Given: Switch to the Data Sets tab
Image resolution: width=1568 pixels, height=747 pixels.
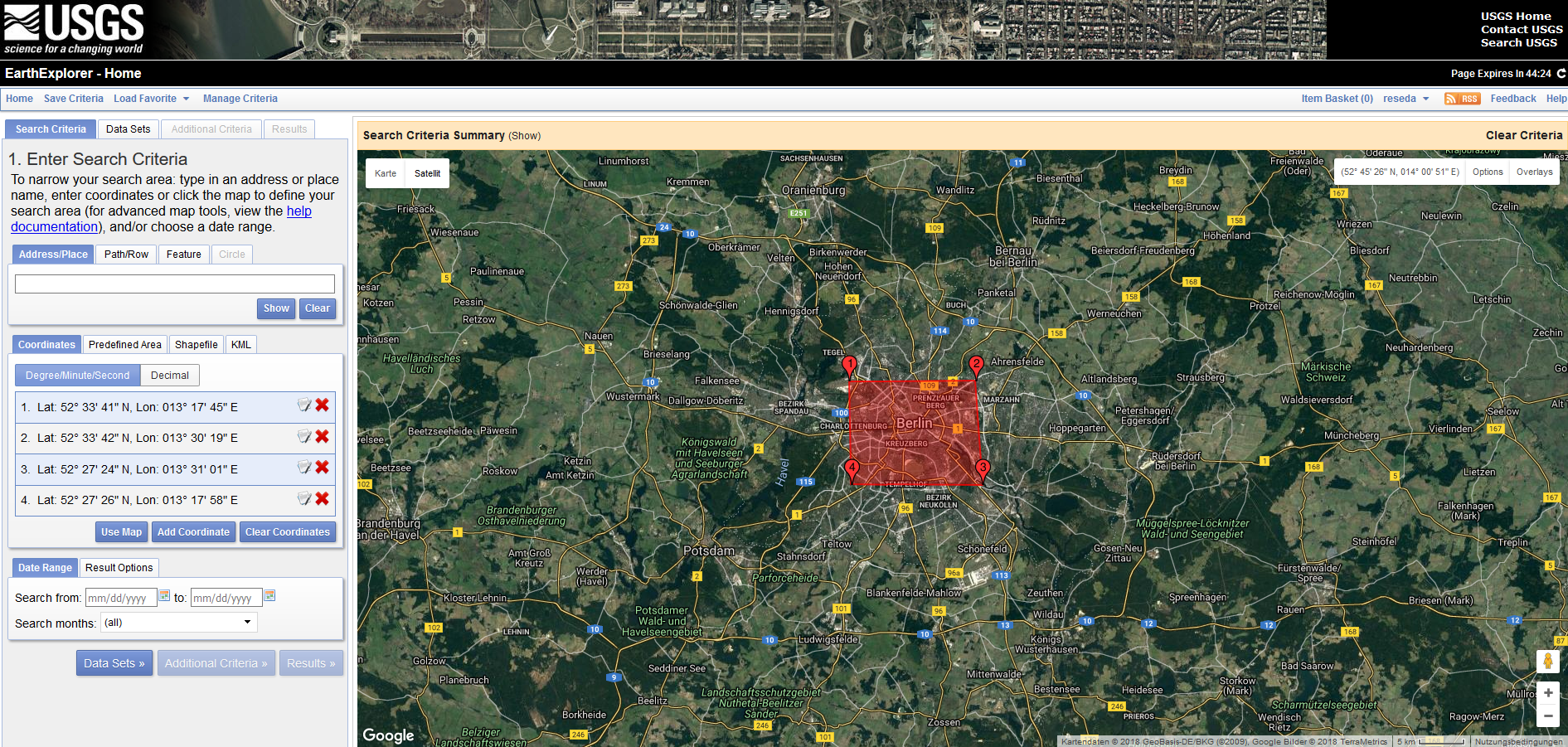Looking at the screenshot, I should point(128,129).
